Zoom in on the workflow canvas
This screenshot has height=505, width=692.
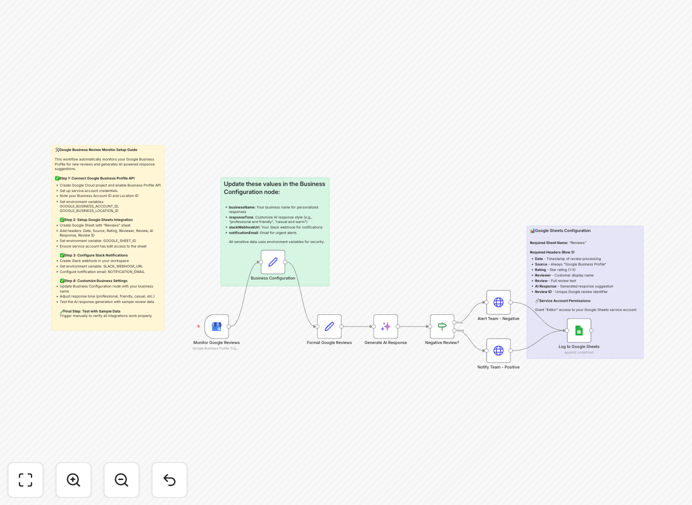[73, 480]
